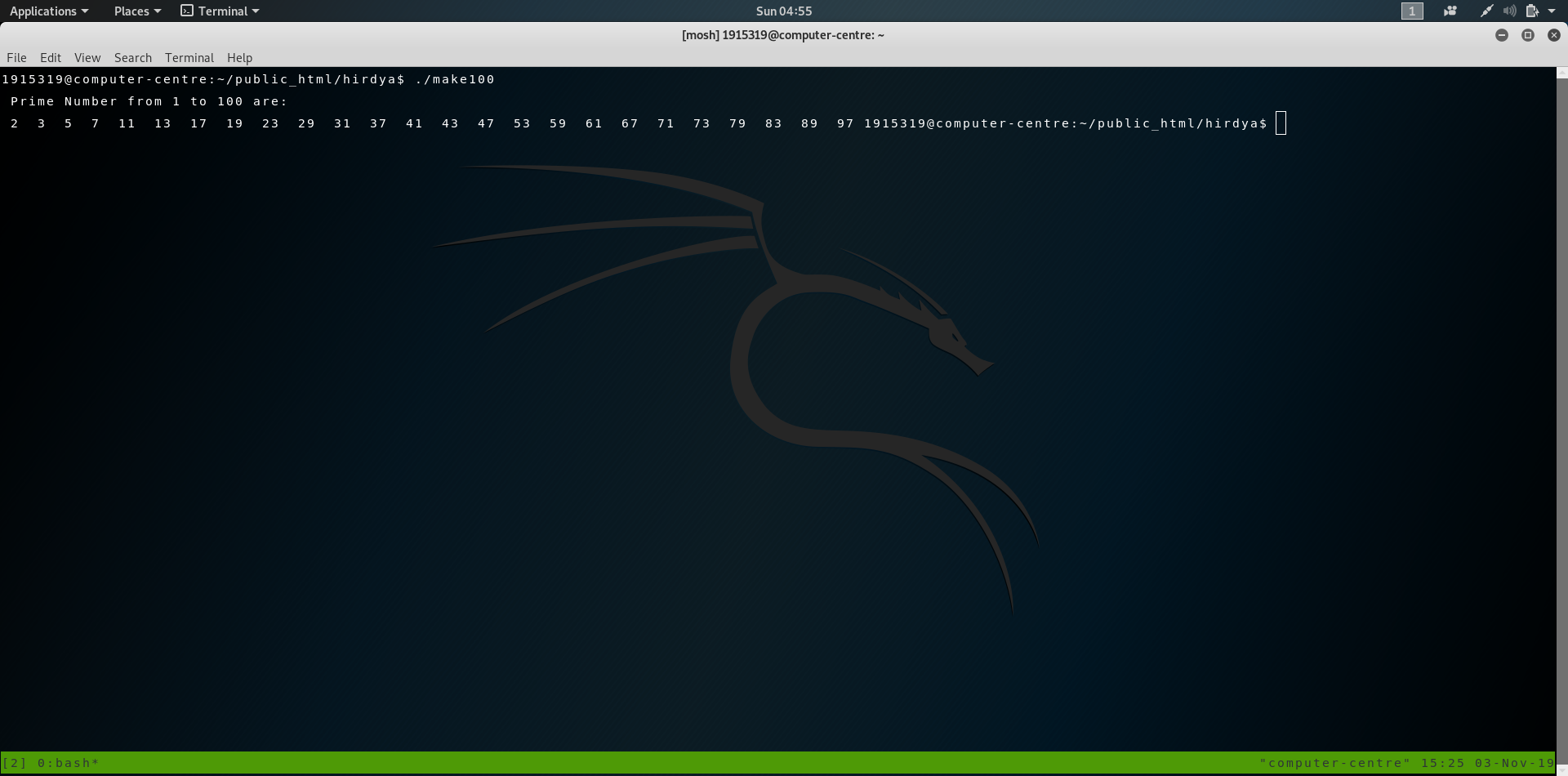This screenshot has height=776, width=1568.
Task: Open the Terminal app menu in the top bar
Action: 220,11
